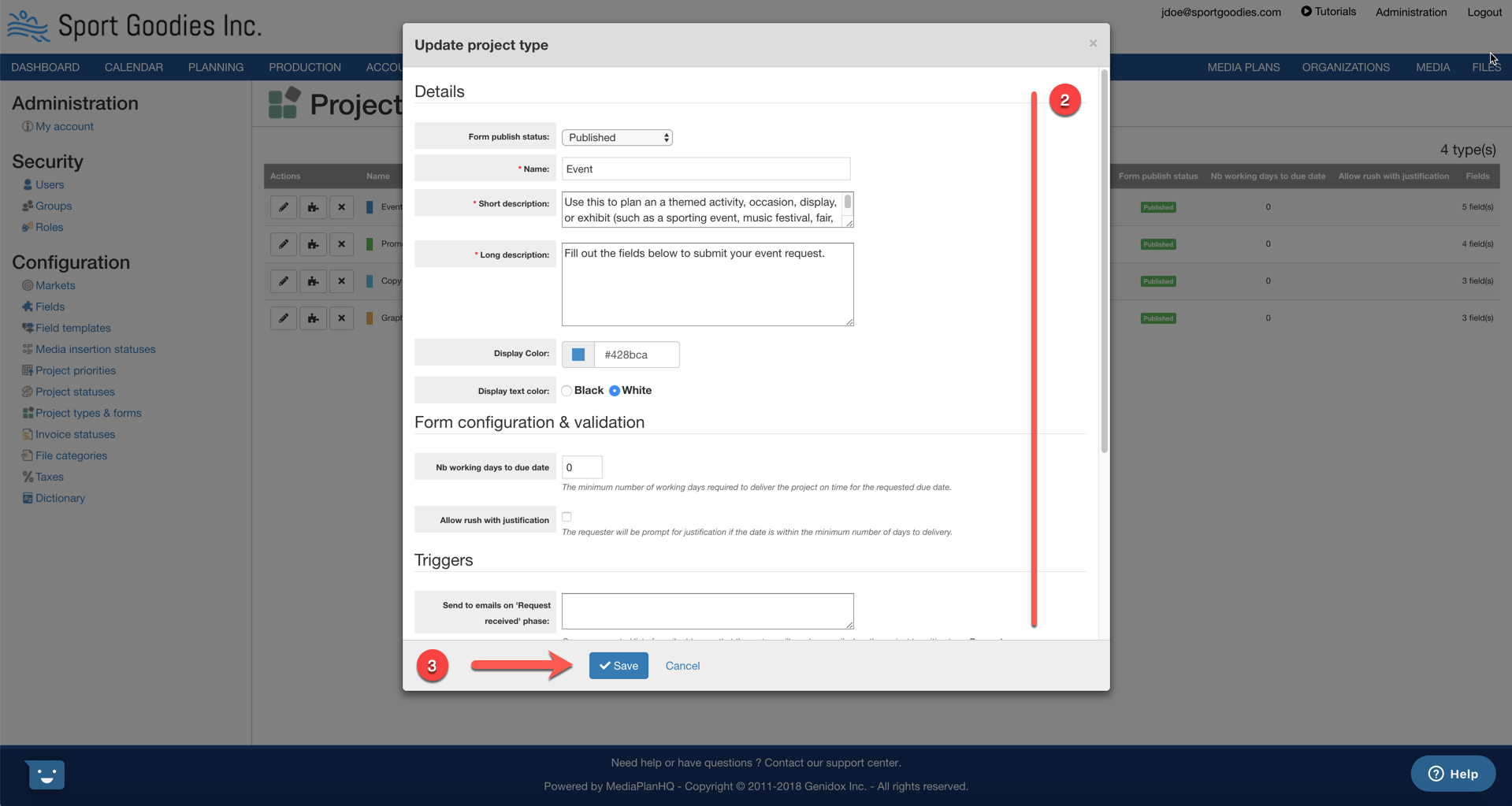1512x806 pixels.
Task: Click the Sport Goodies logo icon
Action: click(28, 26)
